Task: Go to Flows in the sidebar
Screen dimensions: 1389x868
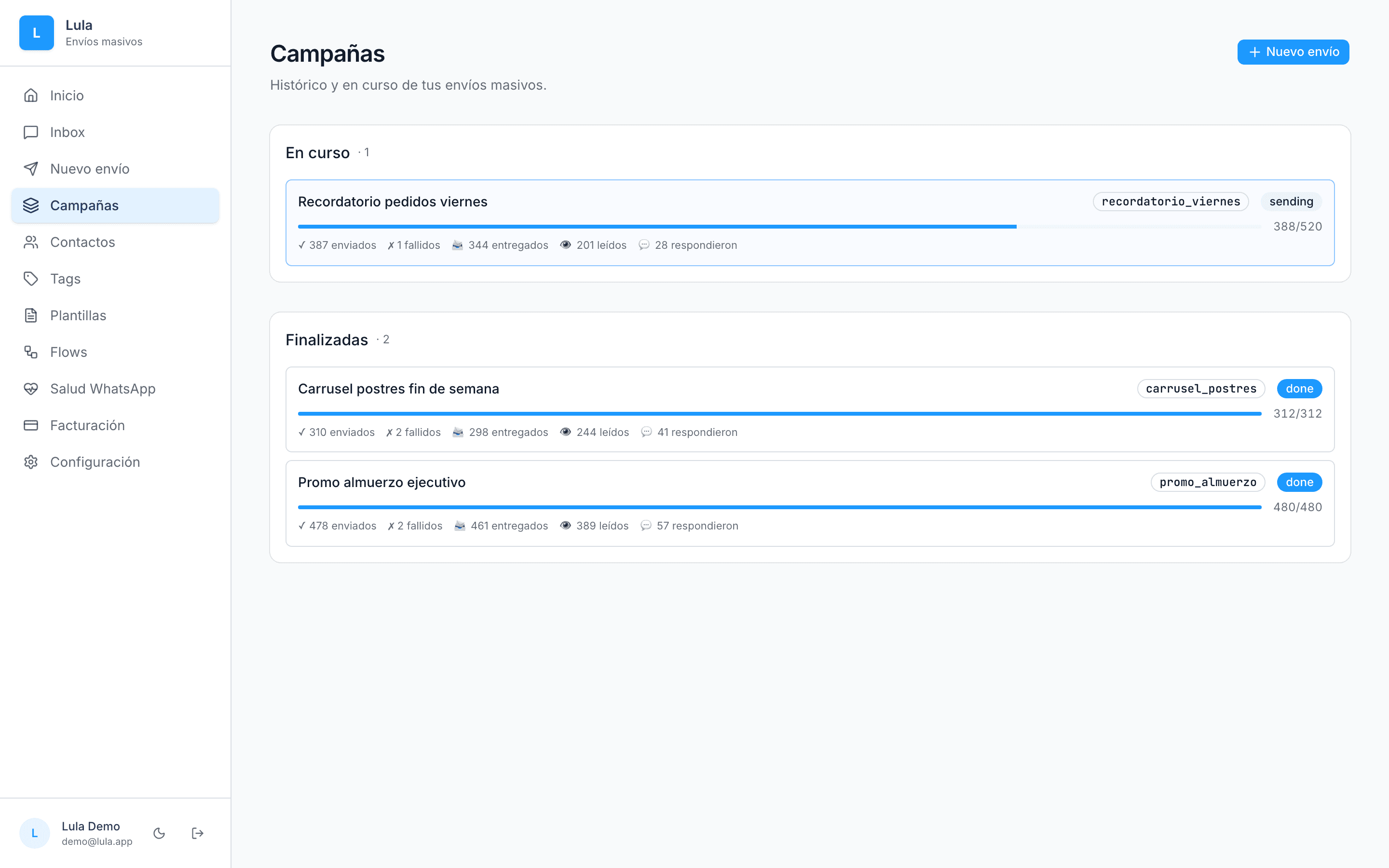Action: 115,352
